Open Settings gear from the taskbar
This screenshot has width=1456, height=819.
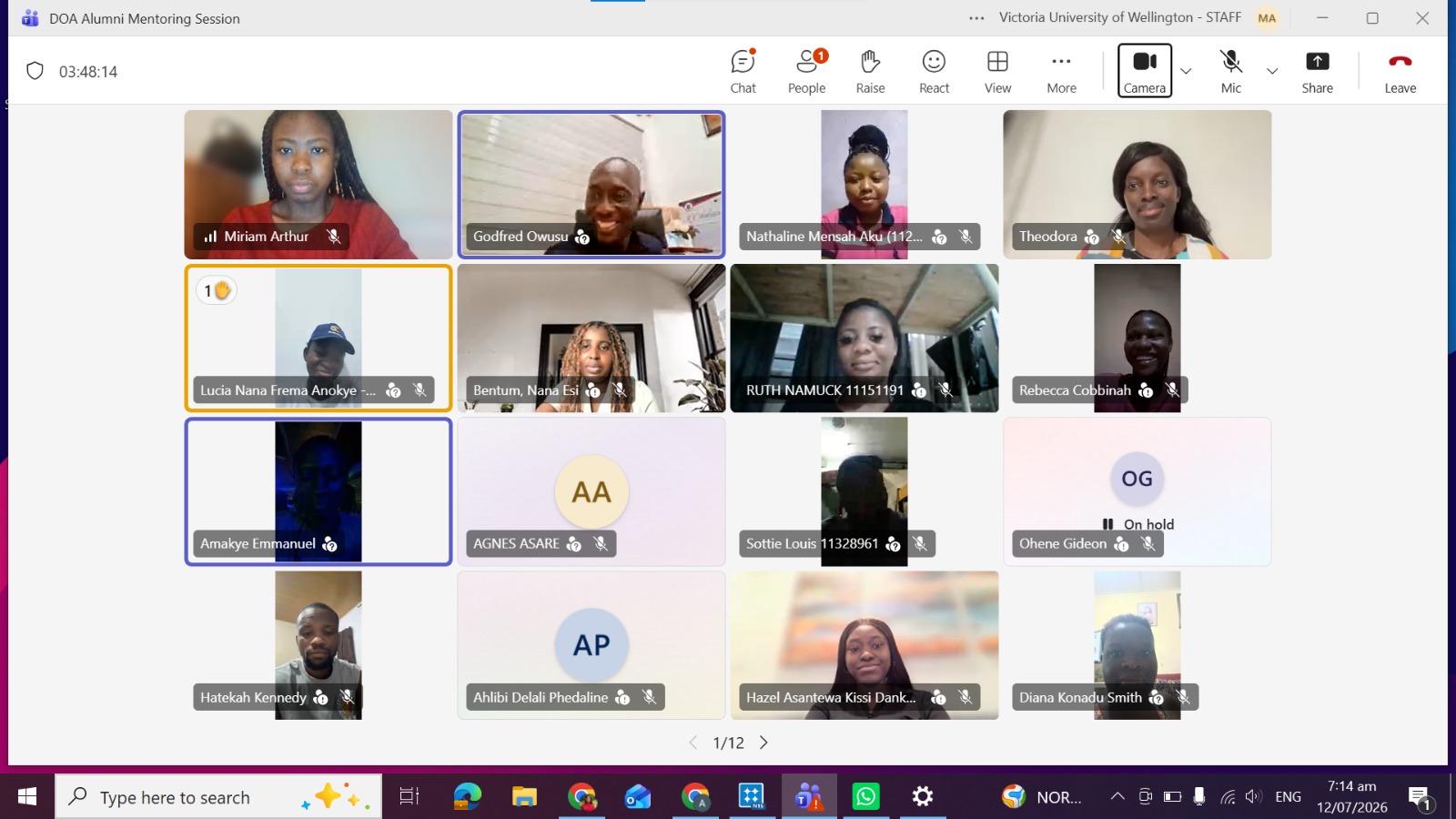tap(923, 797)
